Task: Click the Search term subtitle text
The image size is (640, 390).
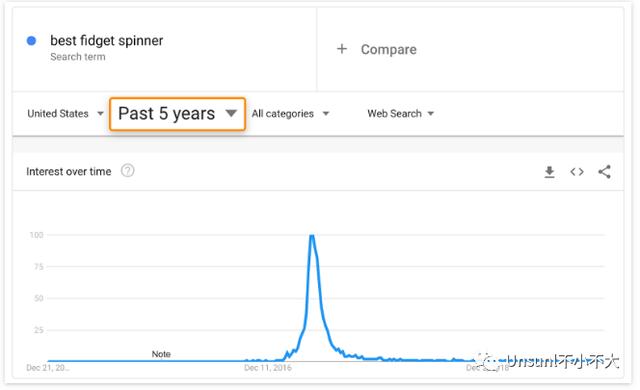Action: tap(78, 57)
